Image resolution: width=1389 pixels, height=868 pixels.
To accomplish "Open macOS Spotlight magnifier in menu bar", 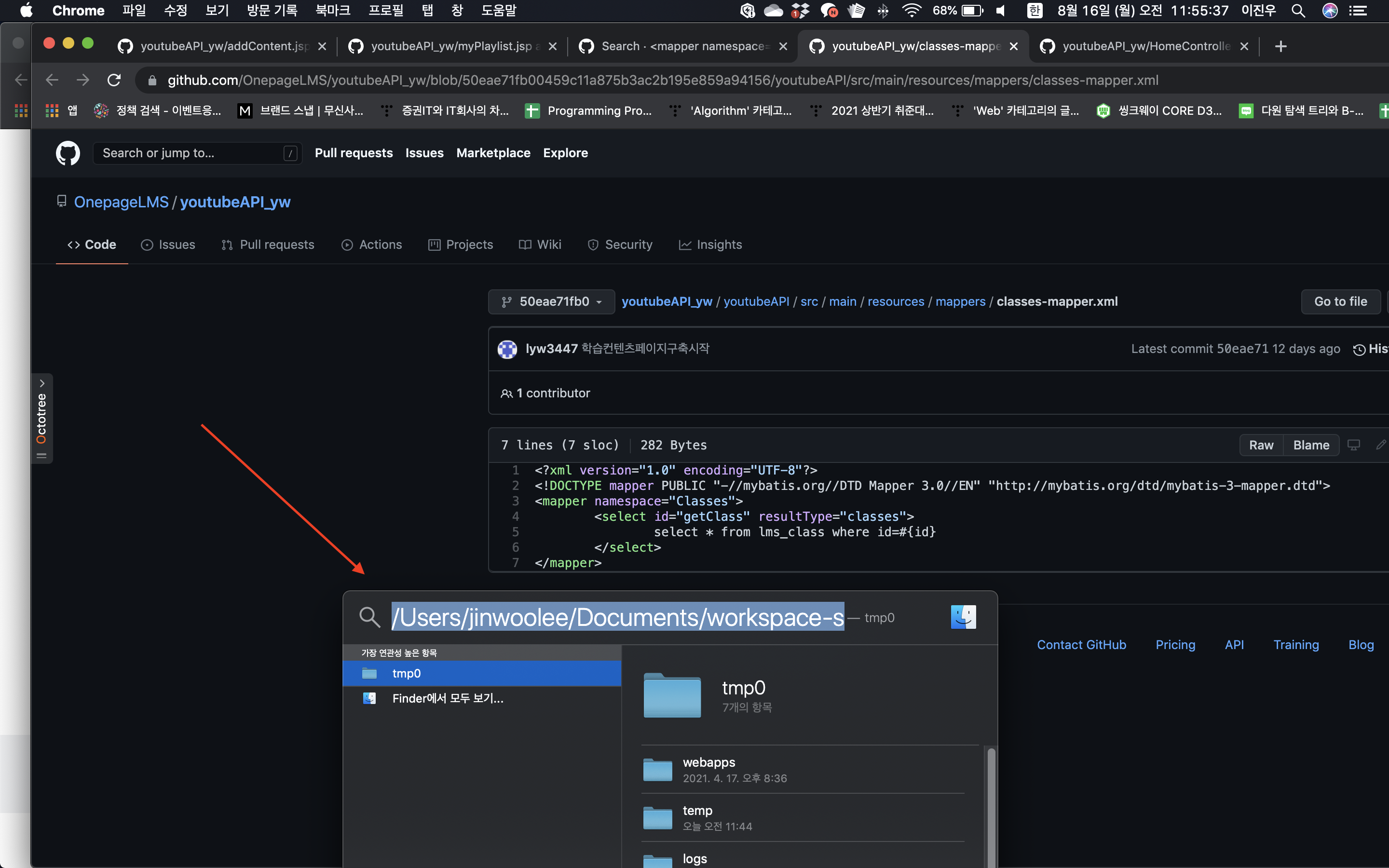I will pos(1298,11).
